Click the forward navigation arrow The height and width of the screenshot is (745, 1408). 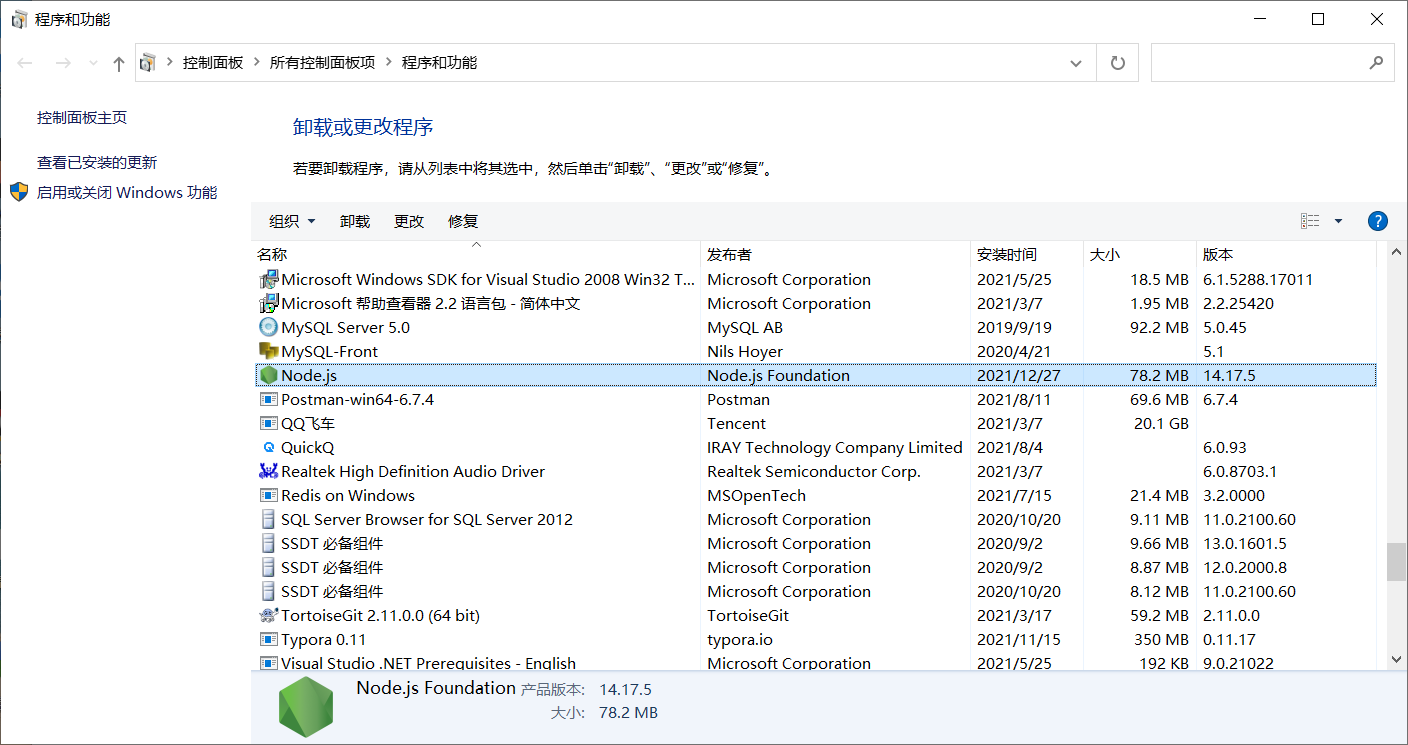(63, 63)
